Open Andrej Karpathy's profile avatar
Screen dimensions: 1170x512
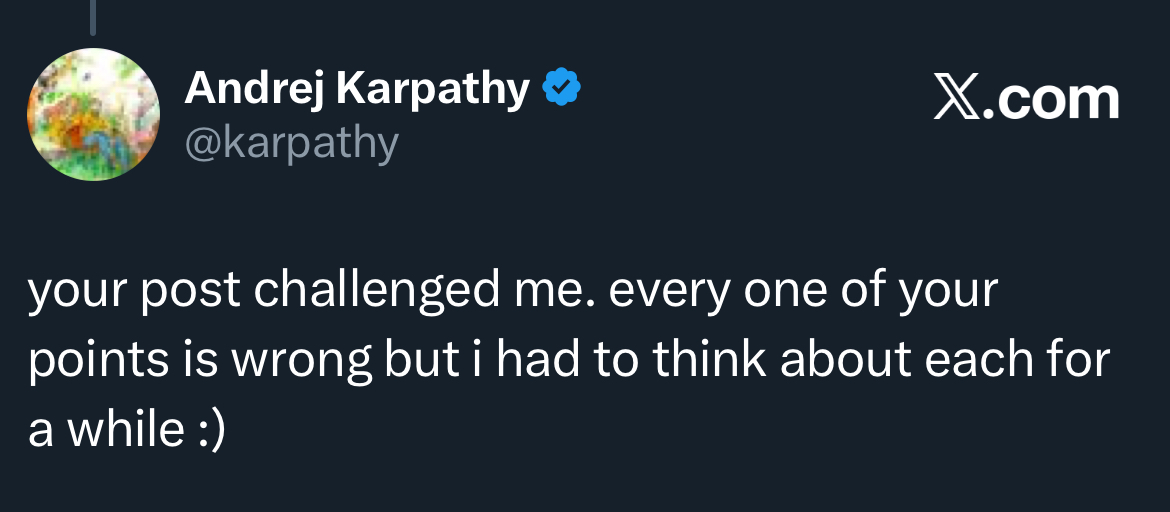(93, 114)
